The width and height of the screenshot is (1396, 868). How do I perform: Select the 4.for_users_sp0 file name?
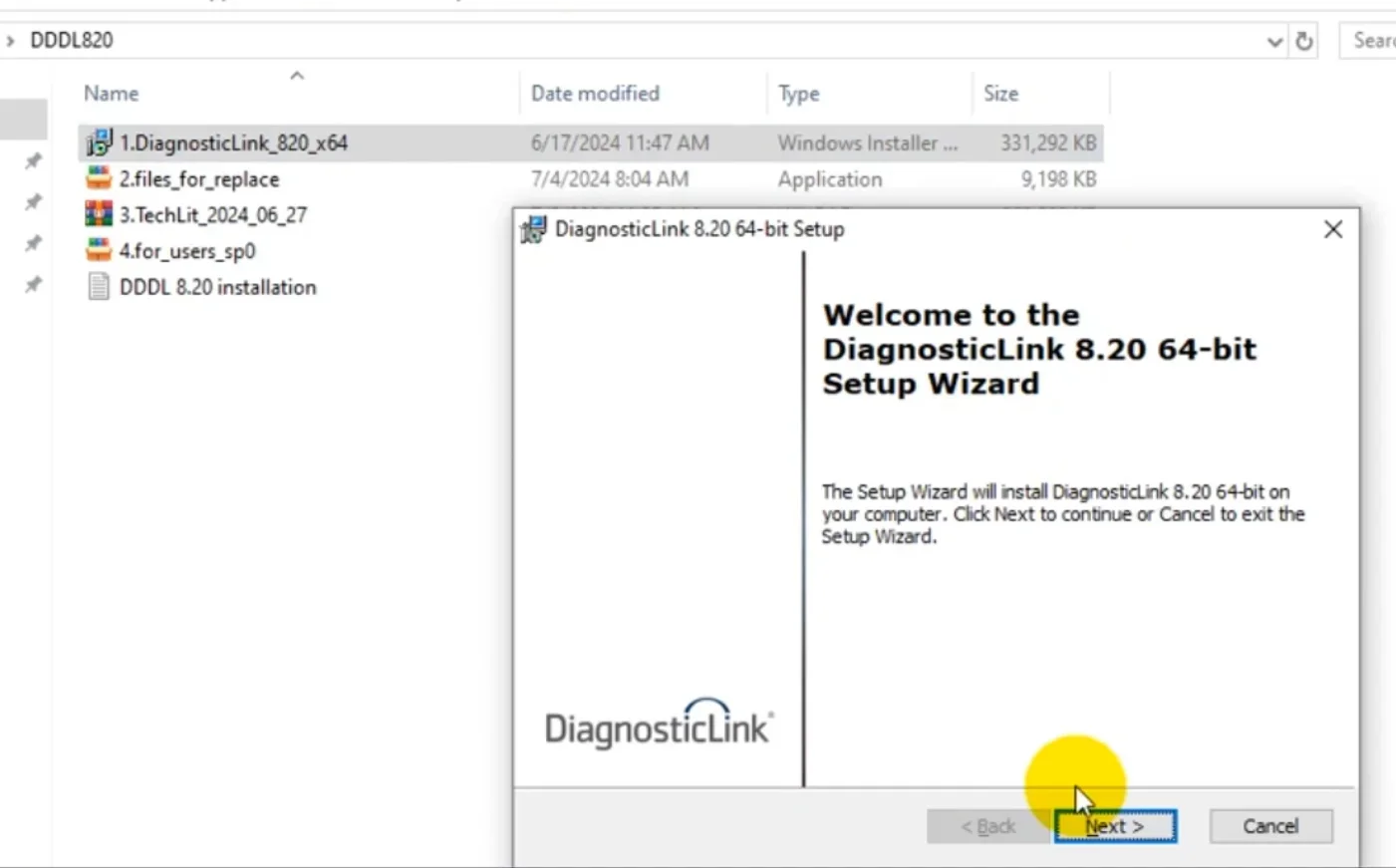[187, 251]
